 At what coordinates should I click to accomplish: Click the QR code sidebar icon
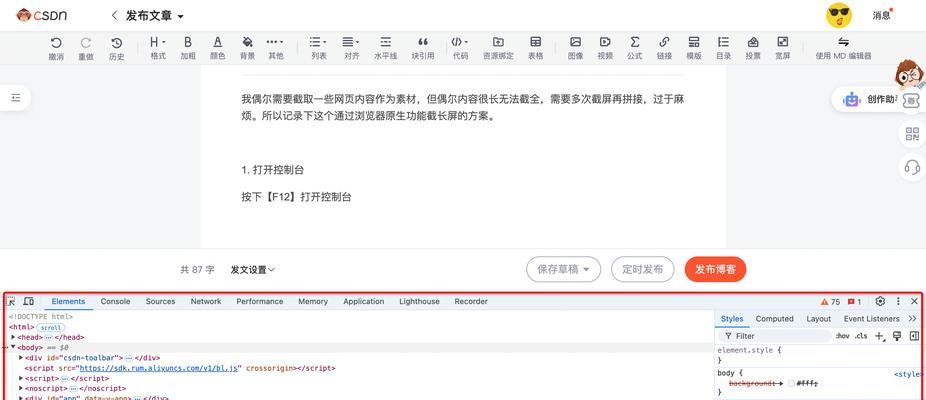[x=912, y=134]
